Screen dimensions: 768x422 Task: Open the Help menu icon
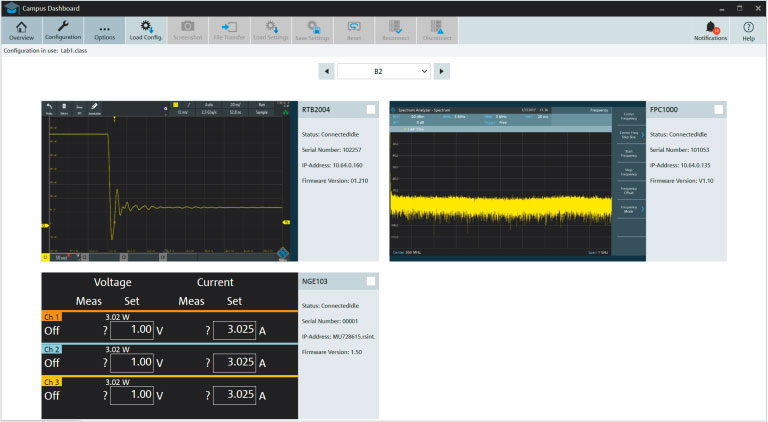(748, 30)
